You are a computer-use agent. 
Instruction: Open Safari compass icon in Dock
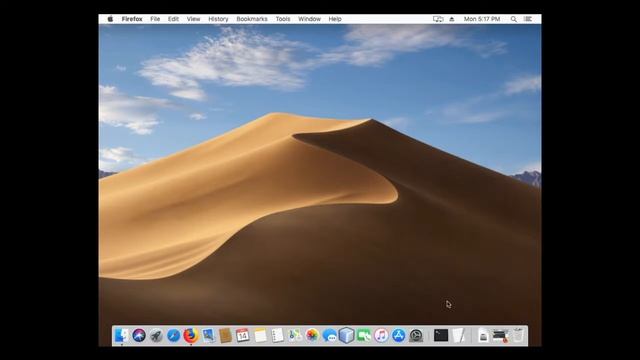coord(173,336)
